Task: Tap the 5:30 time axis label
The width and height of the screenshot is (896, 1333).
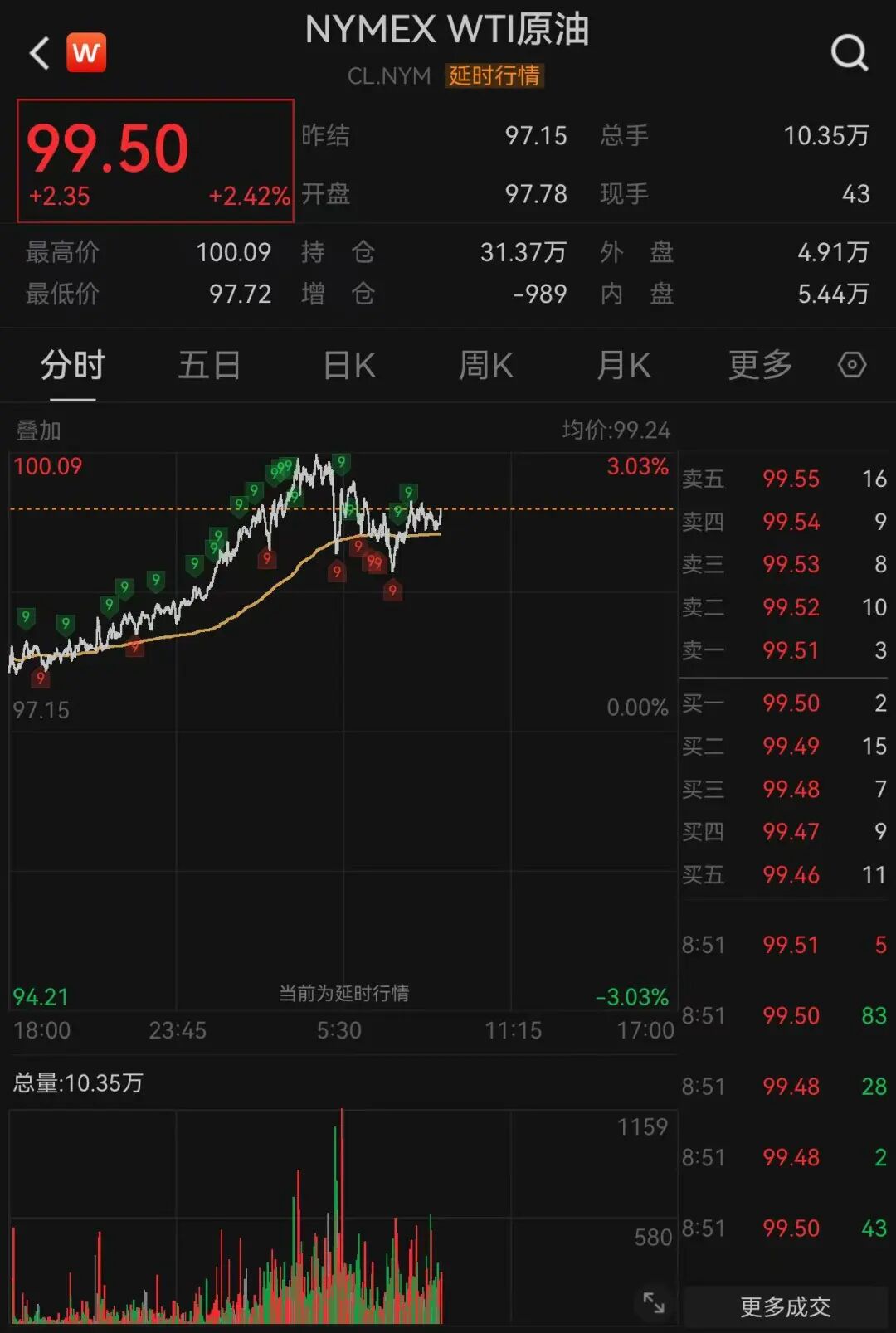Action: coord(339,1030)
